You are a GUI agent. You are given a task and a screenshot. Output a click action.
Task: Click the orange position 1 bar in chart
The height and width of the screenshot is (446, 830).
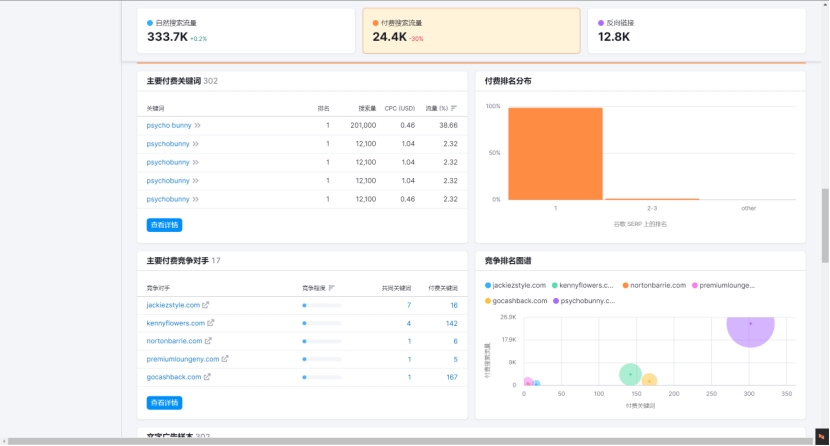point(555,153)
